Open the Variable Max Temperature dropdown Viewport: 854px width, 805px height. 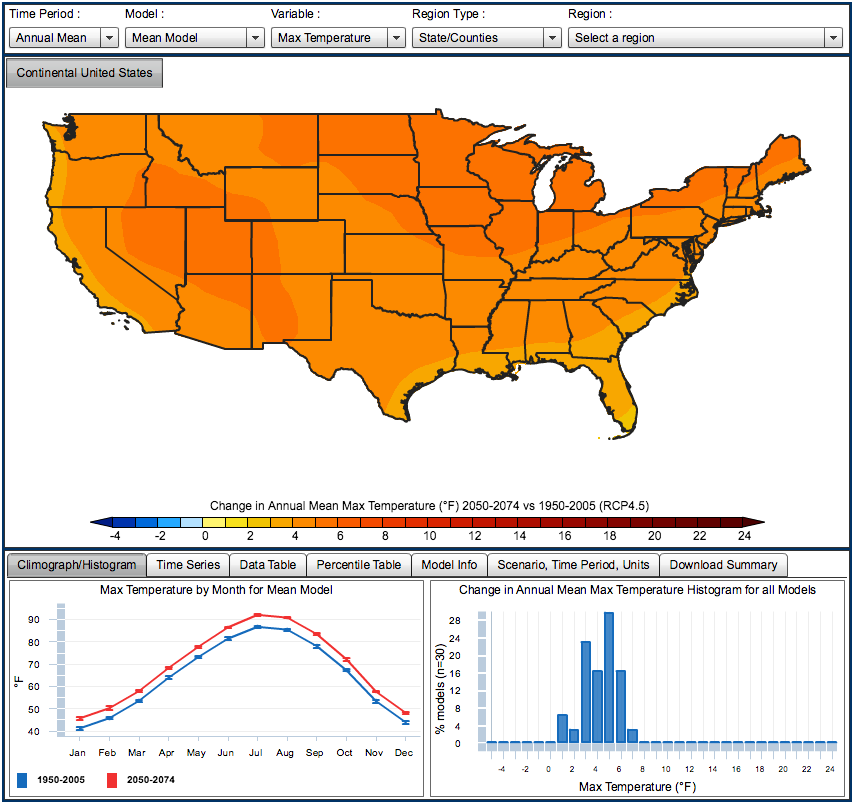[336, 38]
